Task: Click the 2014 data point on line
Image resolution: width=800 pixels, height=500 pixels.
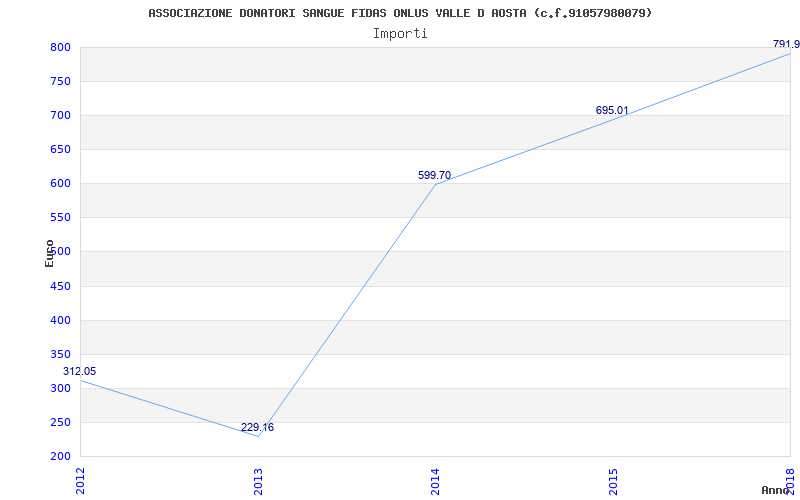Action: (435, 184)
